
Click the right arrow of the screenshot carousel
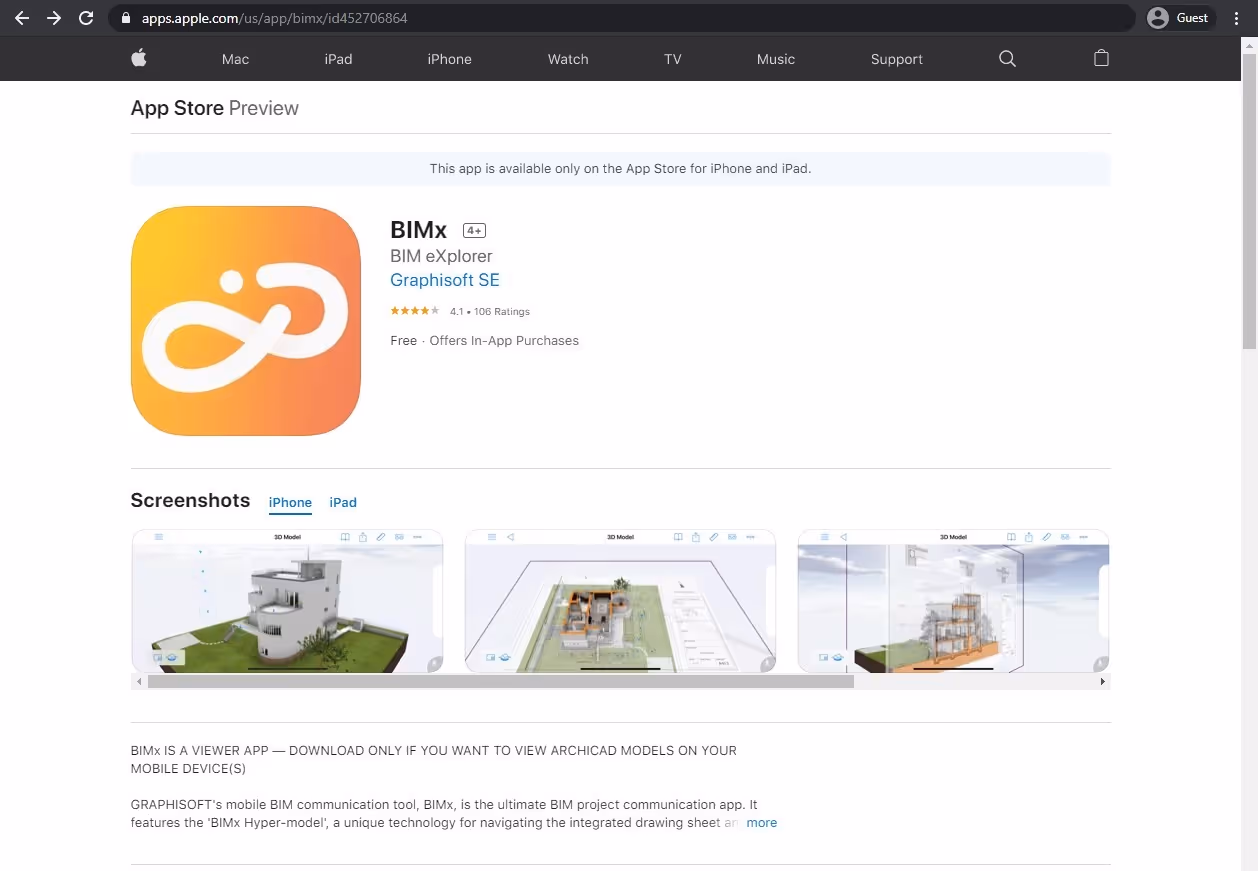click(x=1102, y=681)
